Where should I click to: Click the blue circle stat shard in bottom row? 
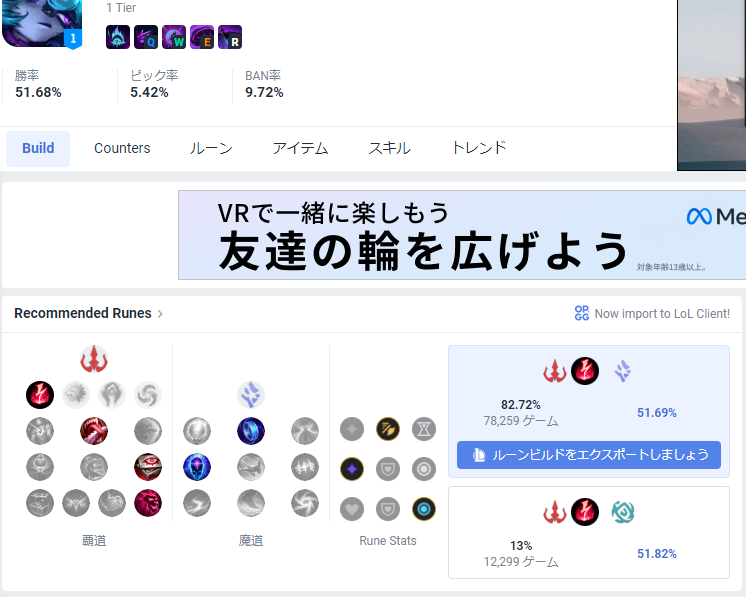[x=424, y=509]
